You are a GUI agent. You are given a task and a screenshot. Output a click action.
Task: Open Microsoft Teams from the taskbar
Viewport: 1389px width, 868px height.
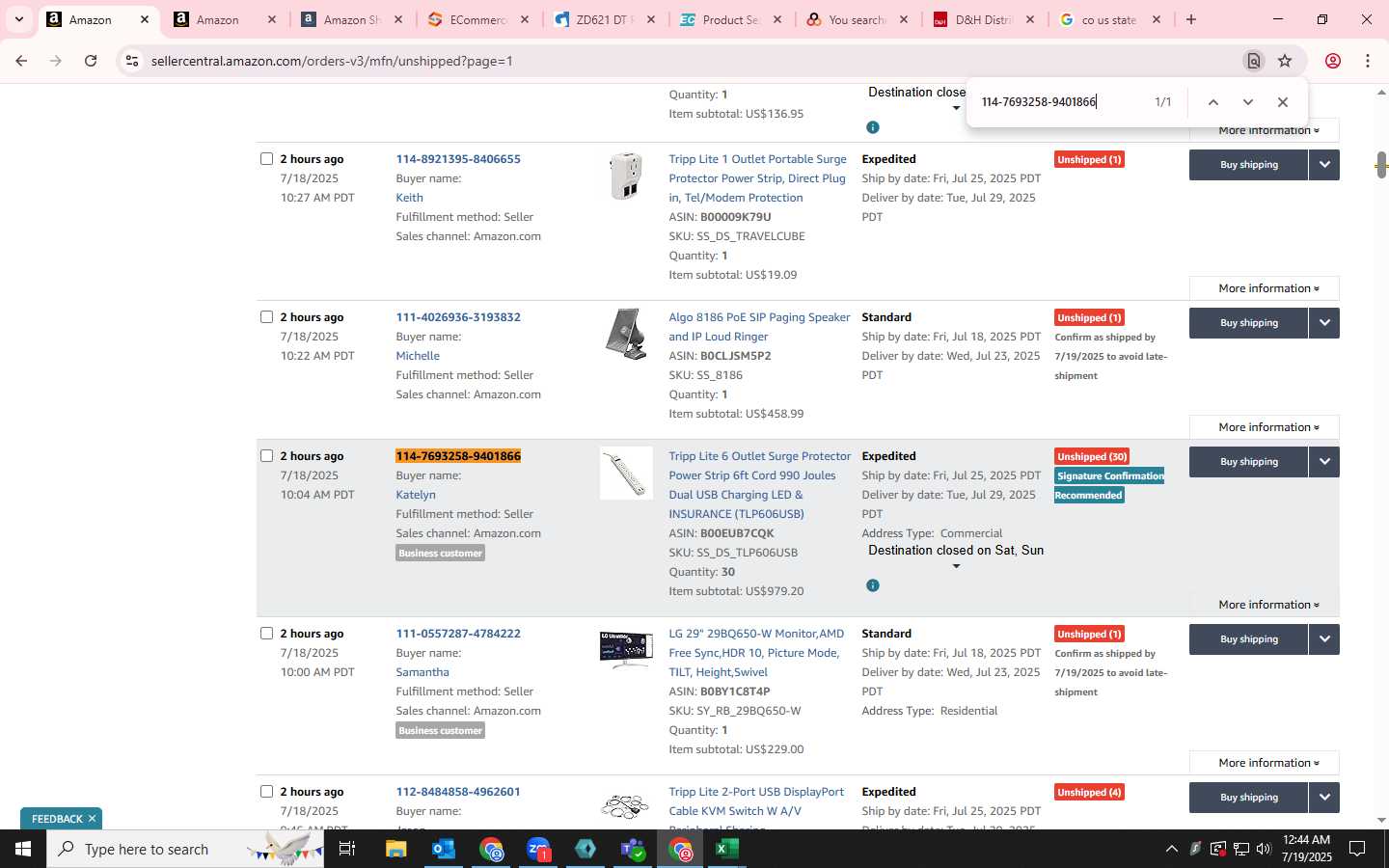tap(633, 849)
